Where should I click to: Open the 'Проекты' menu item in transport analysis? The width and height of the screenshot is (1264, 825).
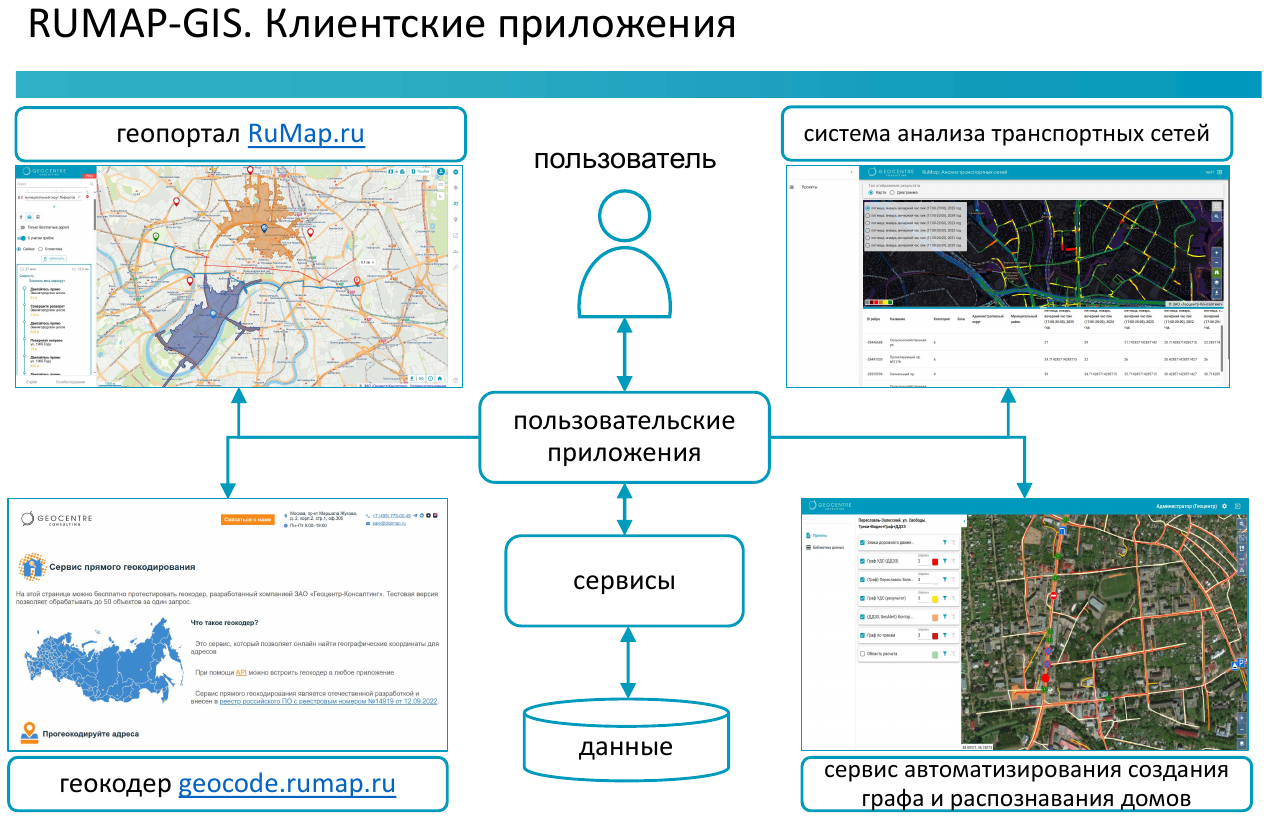tap(810, 187)
